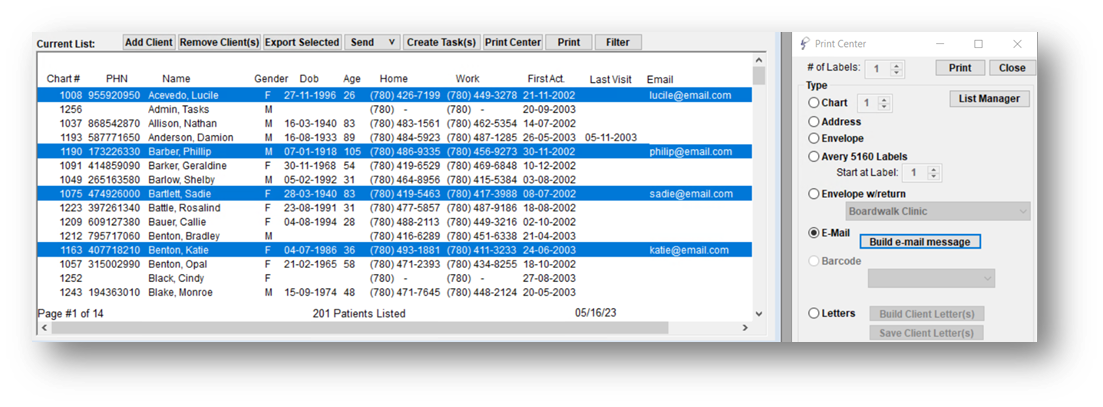Viewport: 1103px width, 407px height.
Task: Select the Bauer, Callie row
Action: [x=394, y=221]
